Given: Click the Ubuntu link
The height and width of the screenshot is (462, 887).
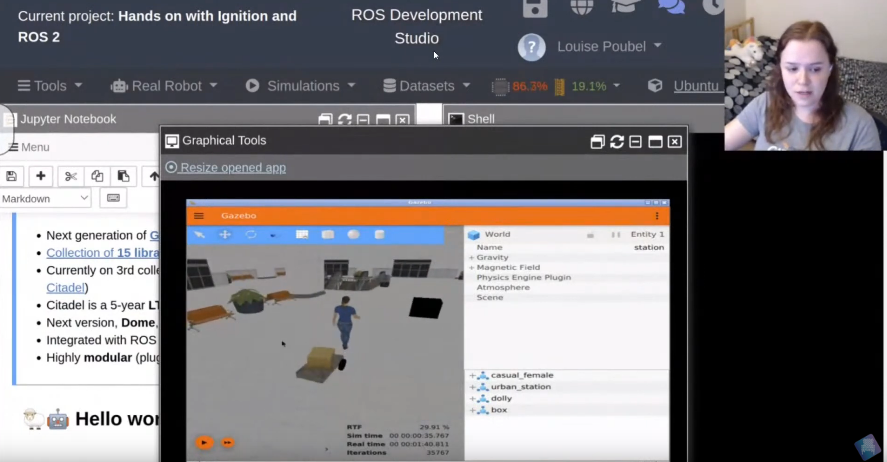Looking at the screenshot, I should coord(696,86).
